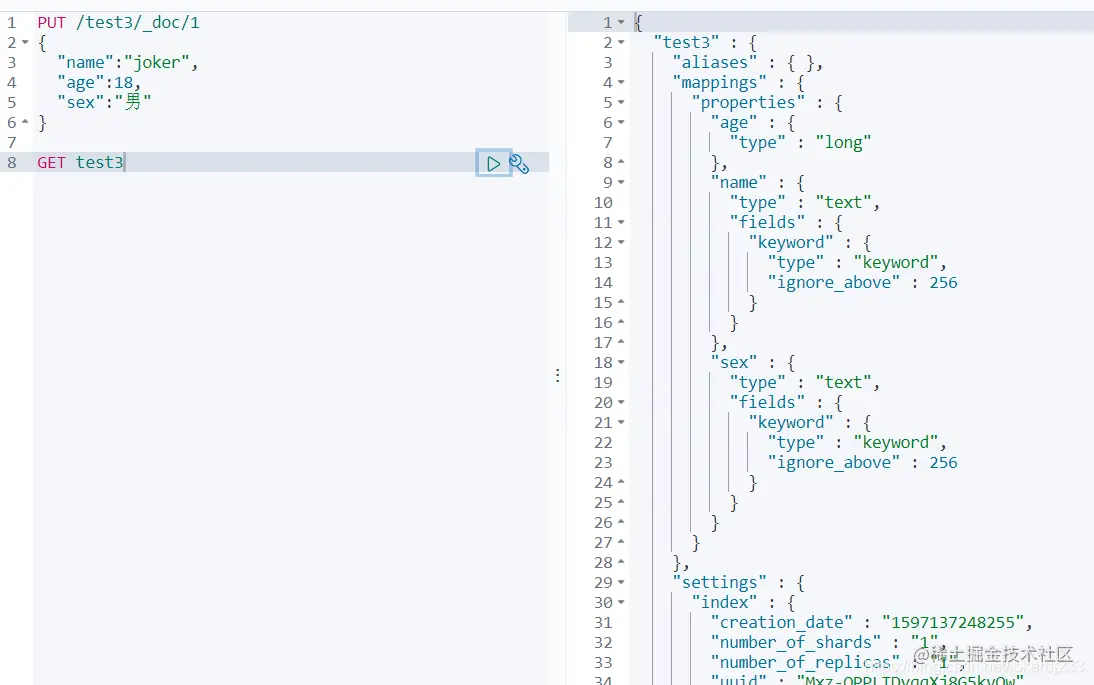Collapse "fields" at response line 20

[621, 402]
